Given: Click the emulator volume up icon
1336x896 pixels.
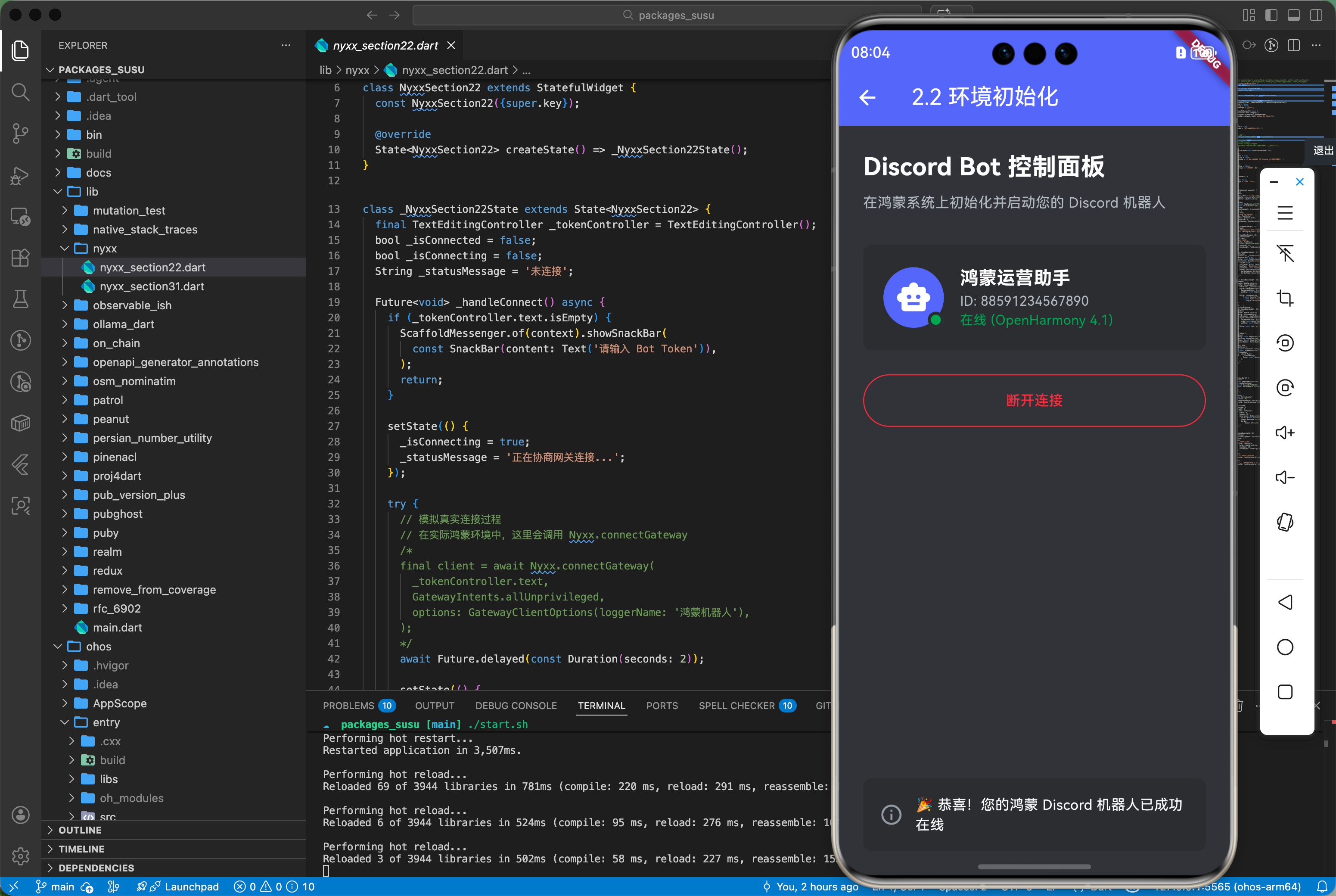Looking at the screenshot, I should 1285,432.
